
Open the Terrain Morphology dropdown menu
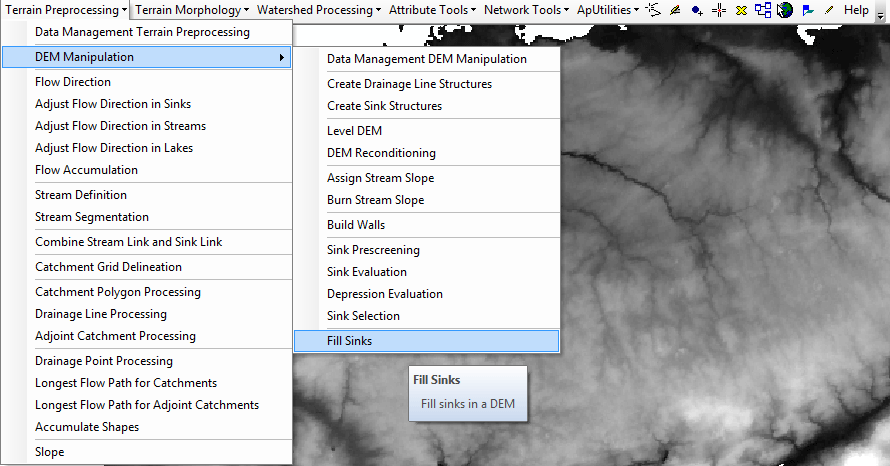tap(192, 10)
